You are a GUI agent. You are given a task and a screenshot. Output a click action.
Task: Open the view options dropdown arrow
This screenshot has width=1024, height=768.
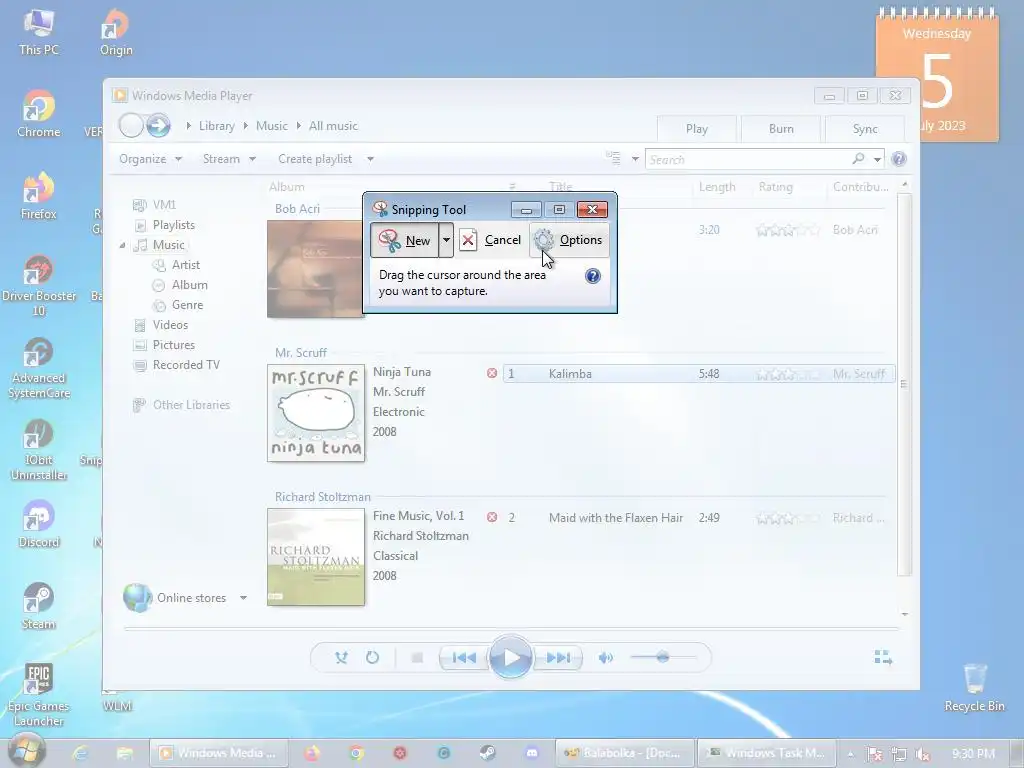(x=635, y=159)
